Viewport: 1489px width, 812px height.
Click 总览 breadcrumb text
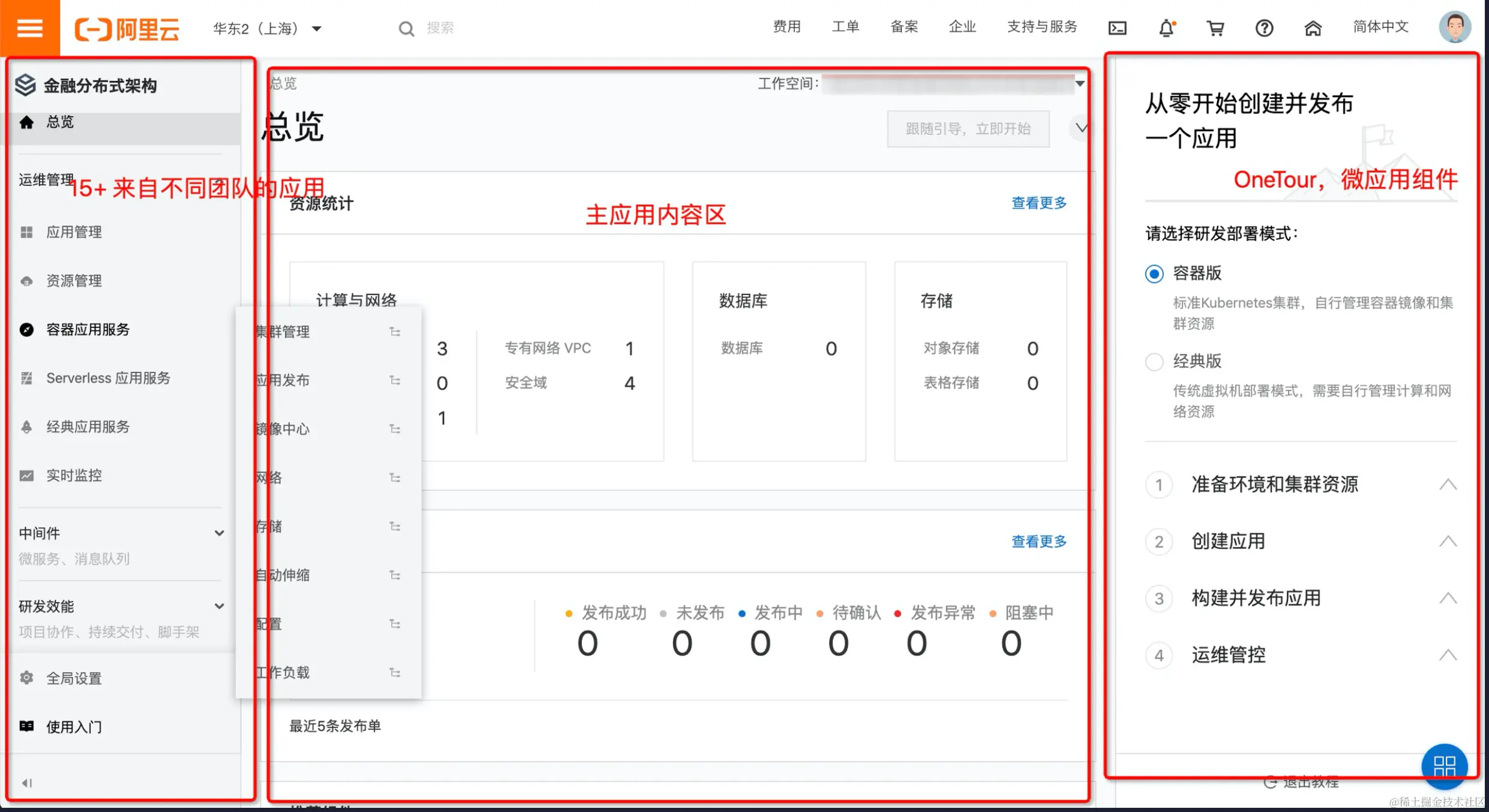tap(283, 83)
